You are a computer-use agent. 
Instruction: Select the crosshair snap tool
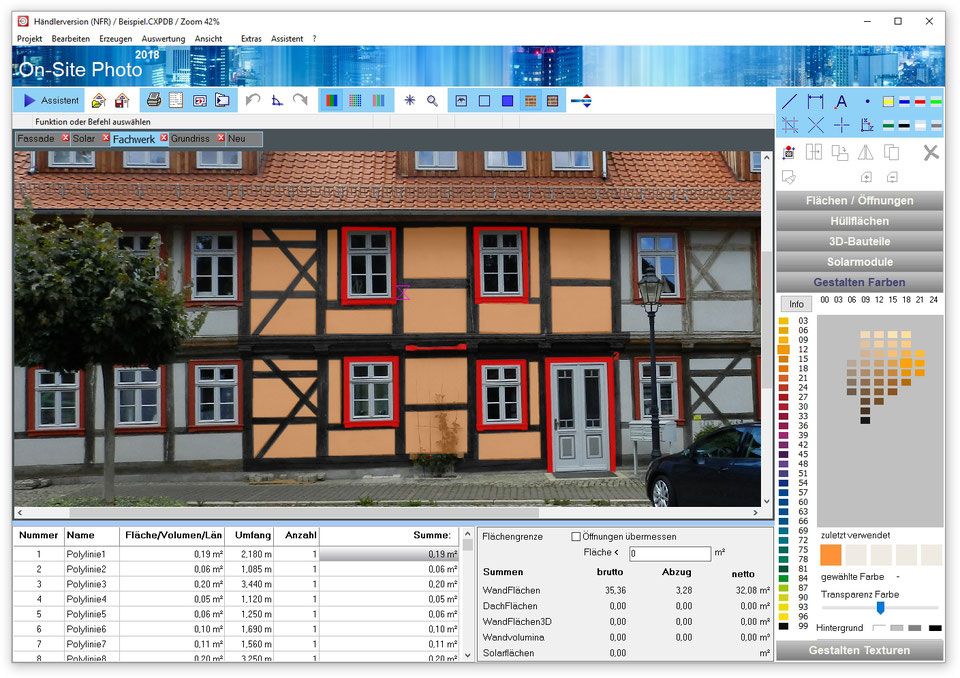pyautogui.click(x=842, y=125)
